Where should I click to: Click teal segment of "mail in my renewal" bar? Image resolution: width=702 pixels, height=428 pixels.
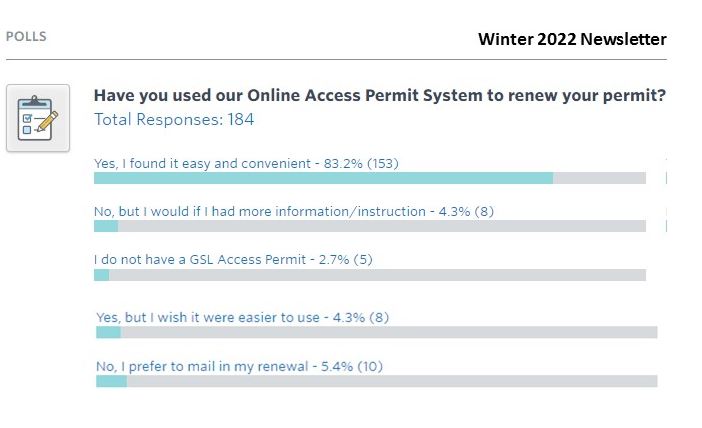pyautogui.click(x=111, y=381)
